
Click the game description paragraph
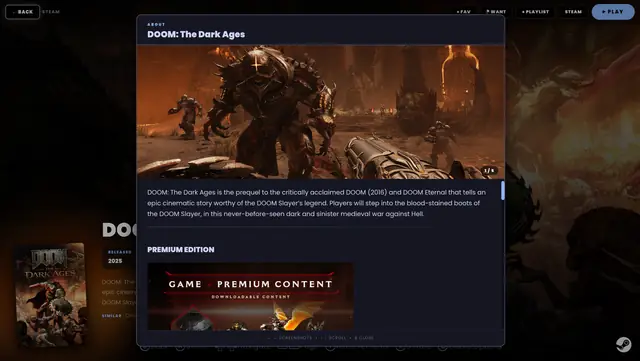[x=317, y=203]
